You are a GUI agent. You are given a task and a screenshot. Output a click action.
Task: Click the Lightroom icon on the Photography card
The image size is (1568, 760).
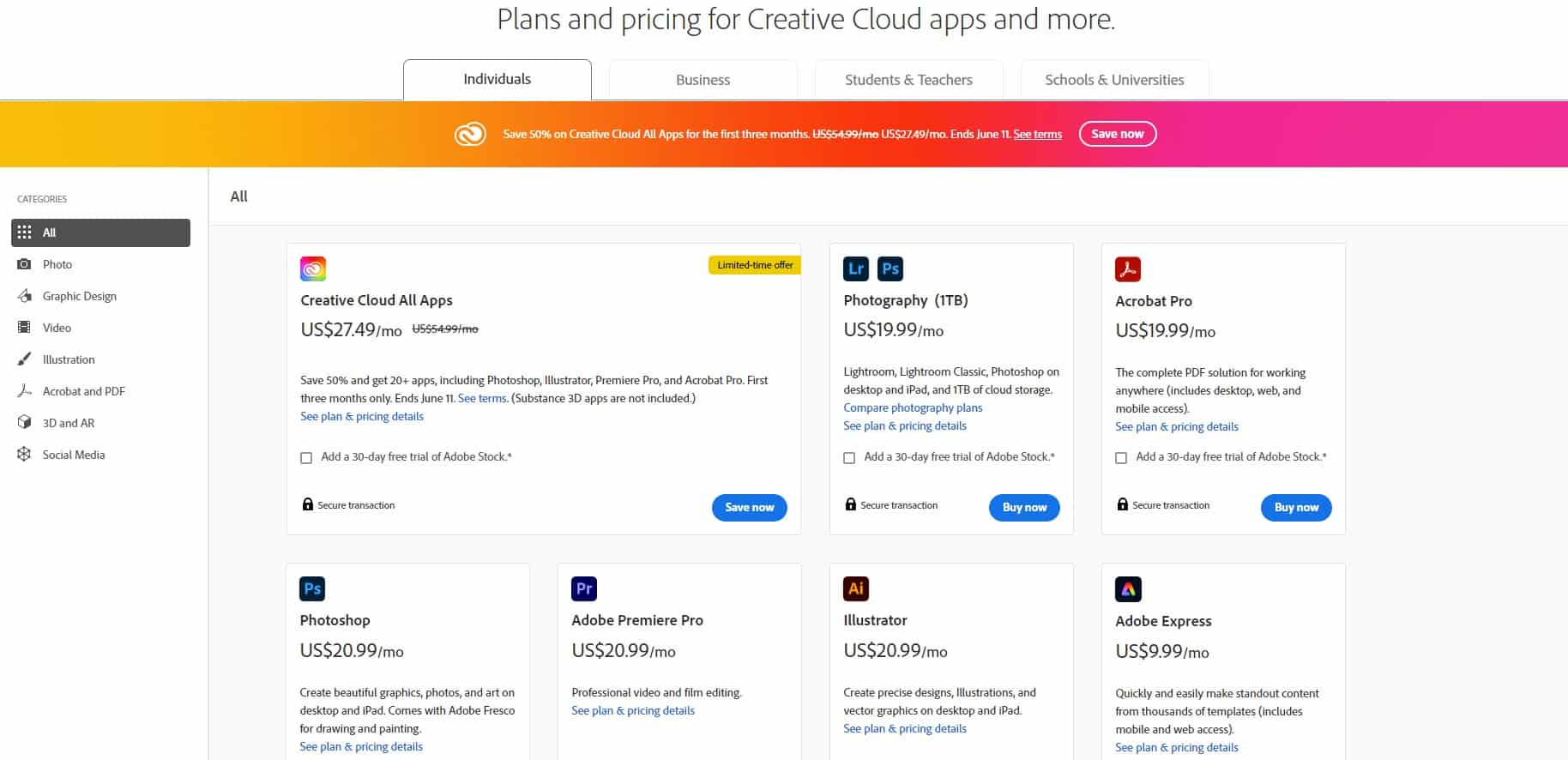point(856,268)
